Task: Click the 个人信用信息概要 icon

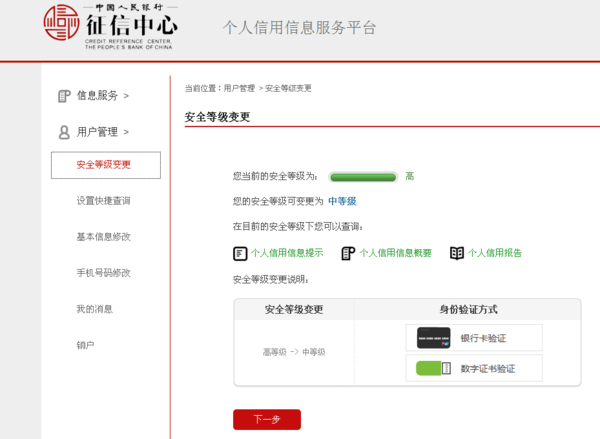Action: [x=348, y=253]
